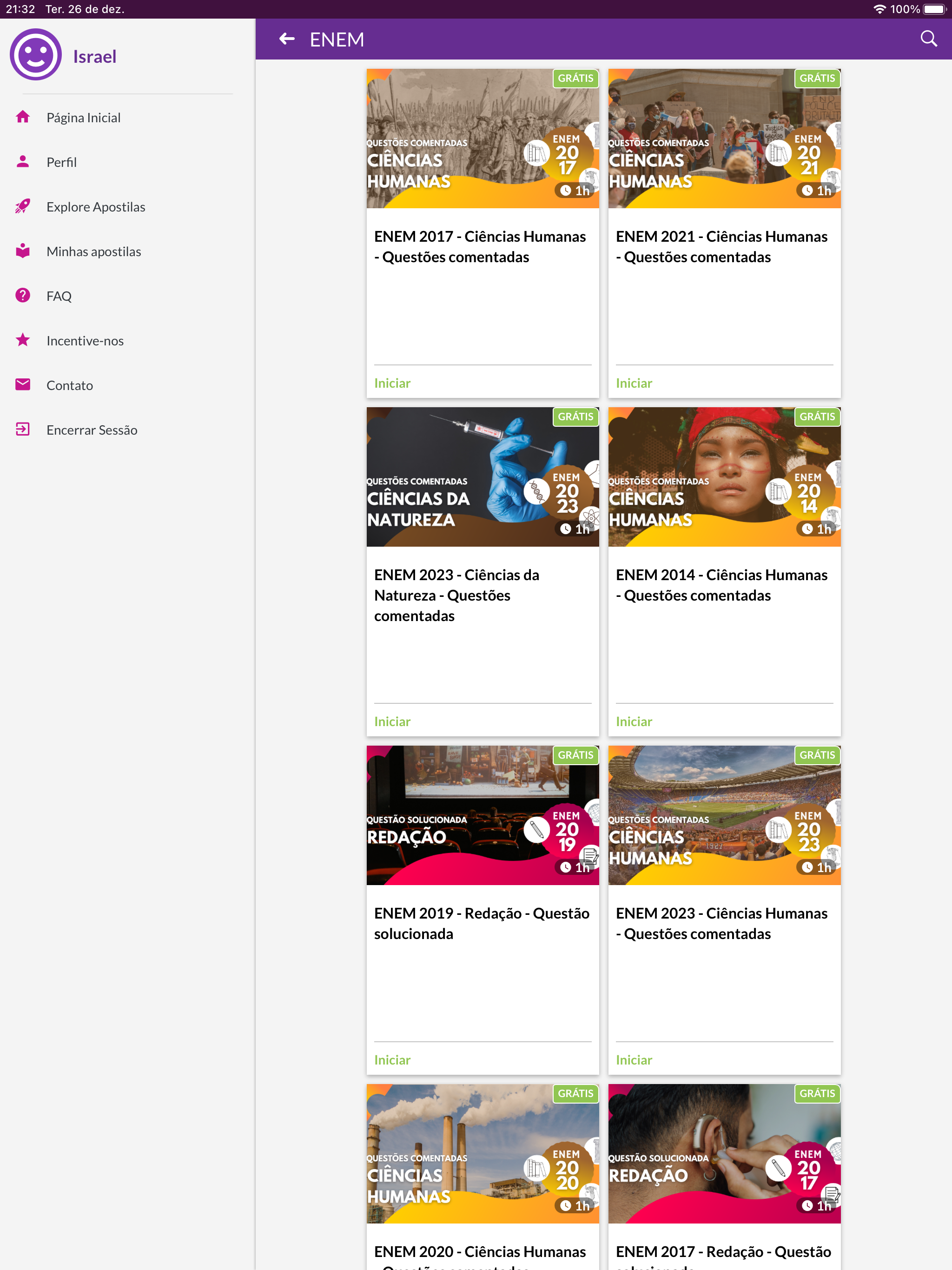Tap the 21:32 clock in status bar
952x1270 pixels.
[20, 9]
